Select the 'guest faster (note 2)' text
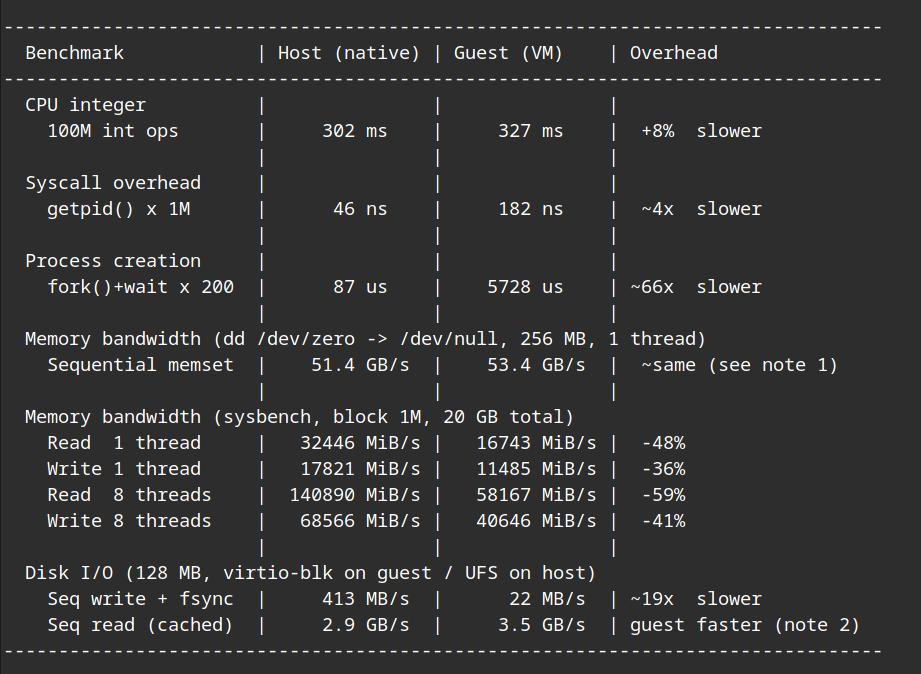921x674 pixels. (x=745, y=625)
